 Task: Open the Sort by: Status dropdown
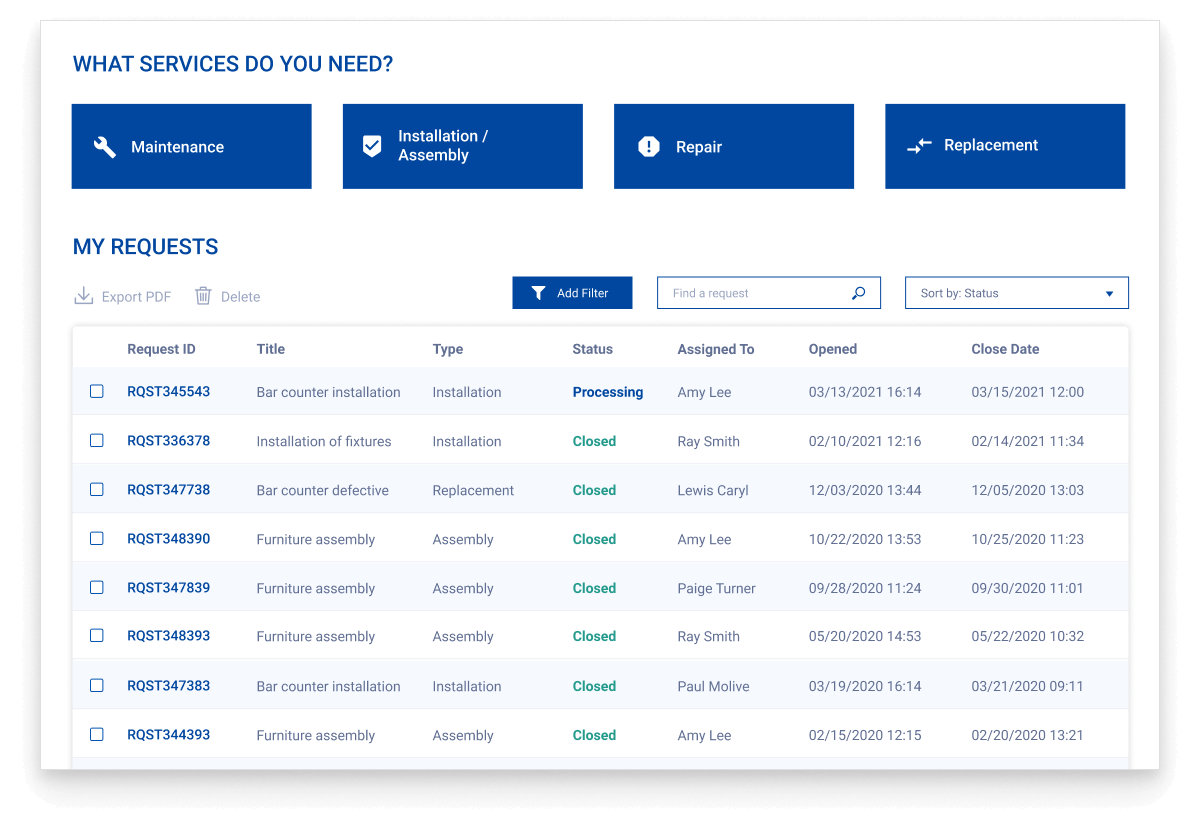point(1016,293)
